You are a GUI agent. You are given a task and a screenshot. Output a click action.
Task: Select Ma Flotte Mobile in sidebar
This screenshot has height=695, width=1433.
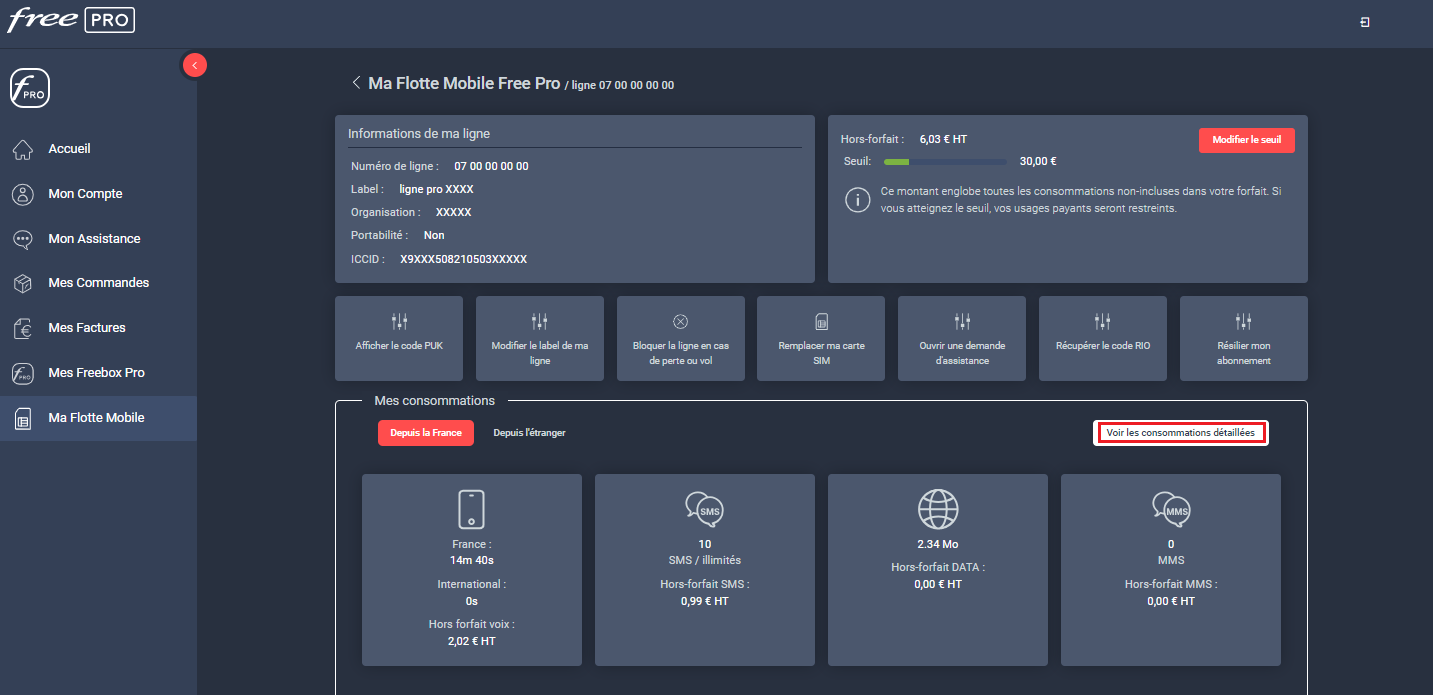coord(98,418)
